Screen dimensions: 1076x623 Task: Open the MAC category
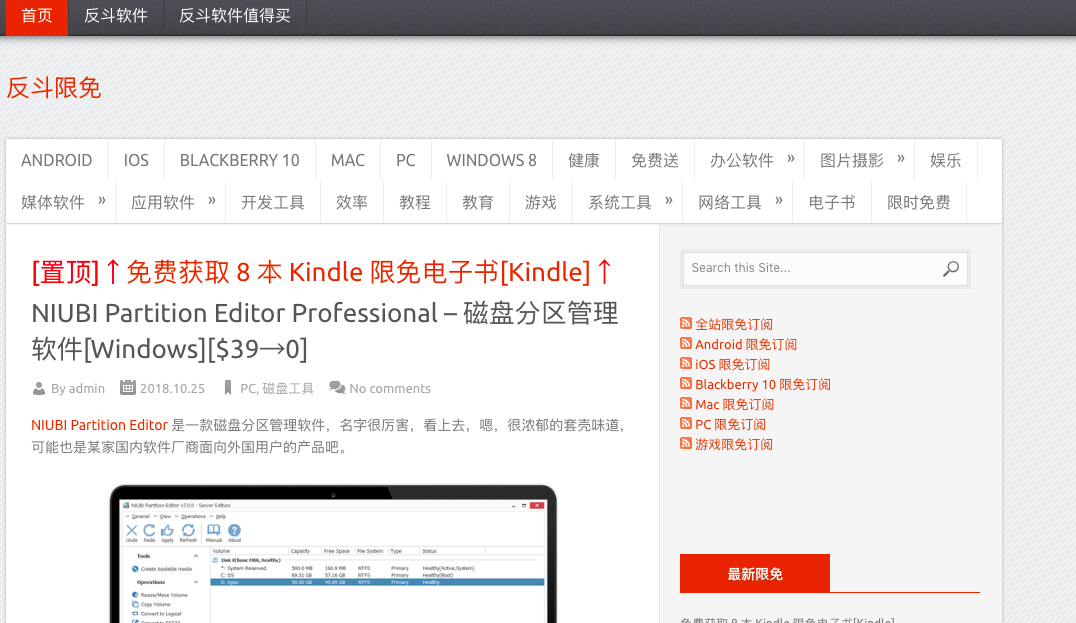(x=348, y=161)
